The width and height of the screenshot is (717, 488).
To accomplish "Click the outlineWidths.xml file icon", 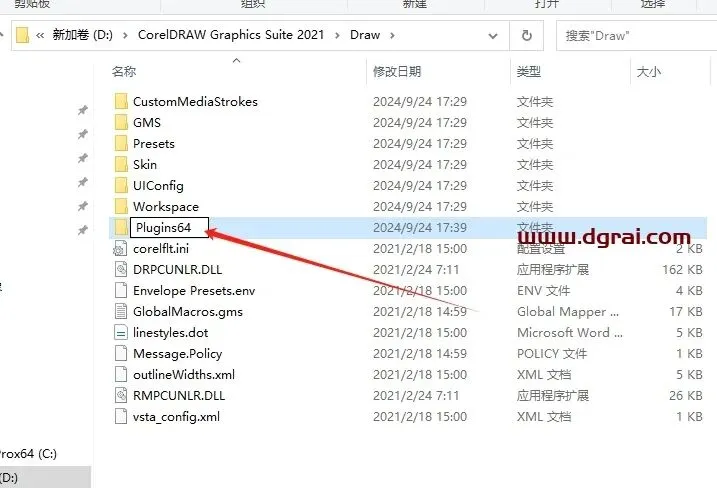I will click(121, 375).
